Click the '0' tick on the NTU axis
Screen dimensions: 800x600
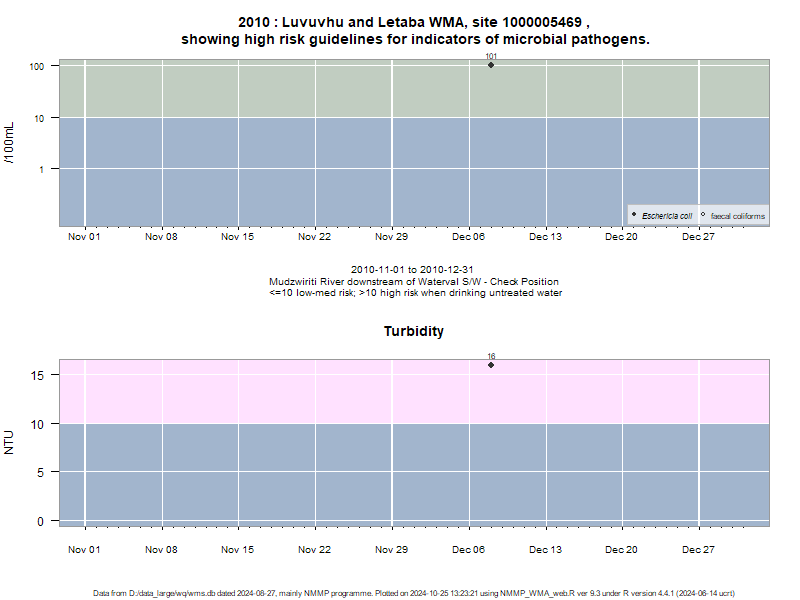(x=40, y=522)
